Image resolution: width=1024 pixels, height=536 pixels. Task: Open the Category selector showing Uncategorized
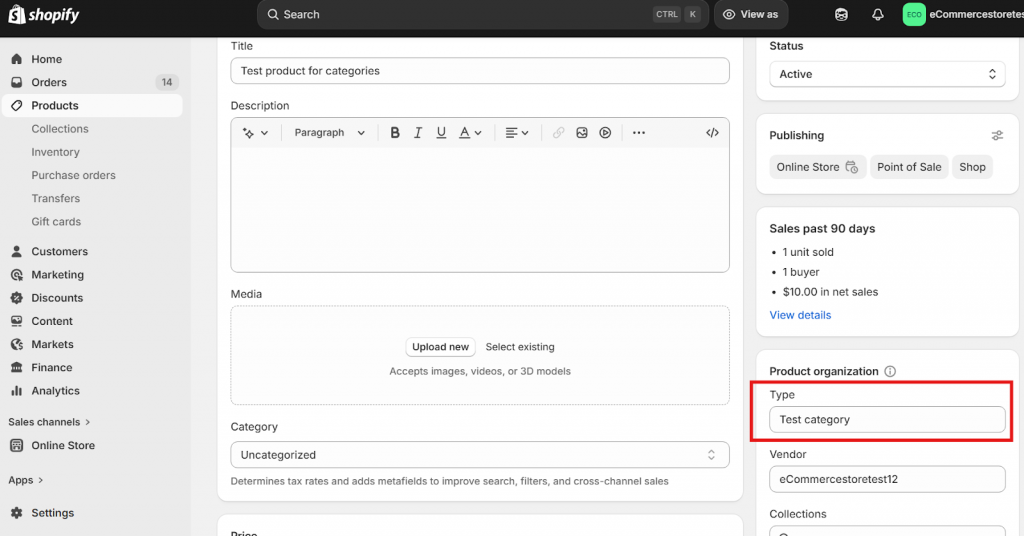479,455
